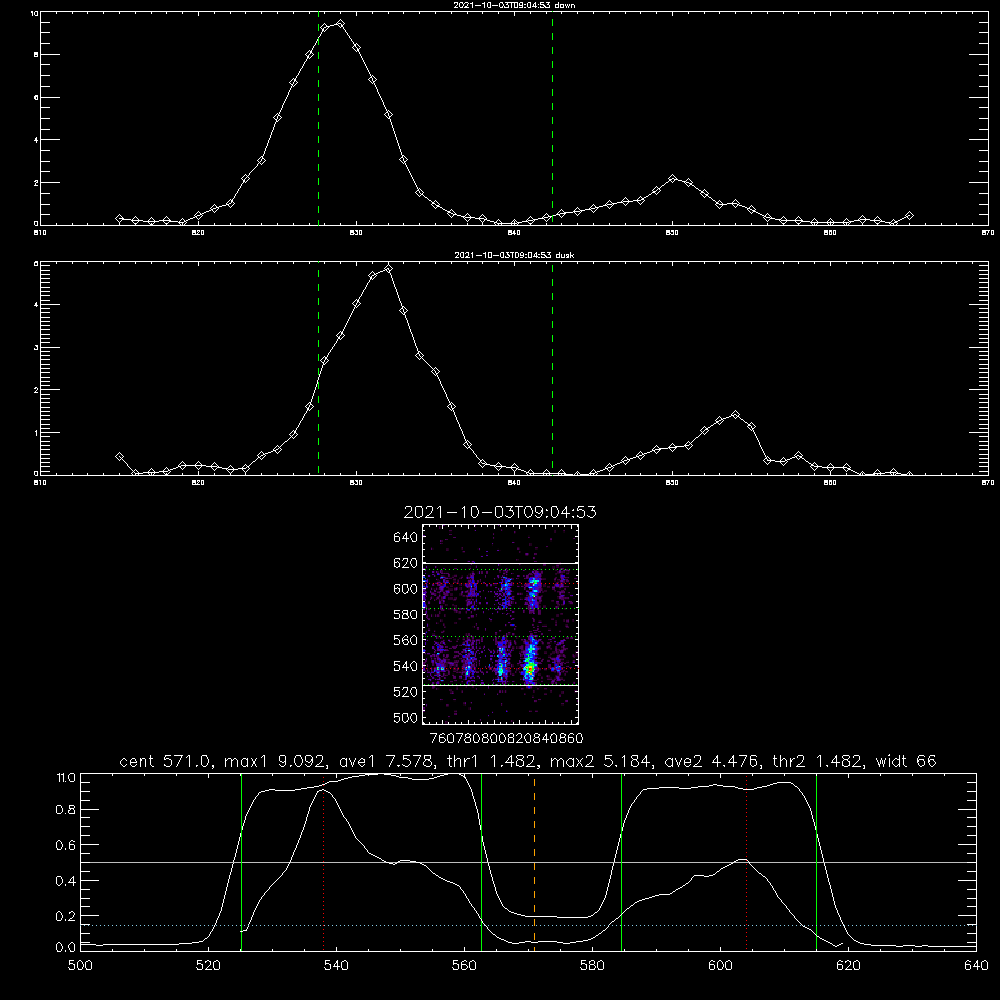Click the secondary peak marker on the dawn curve
The image size is (1000, 1000).
672,179
